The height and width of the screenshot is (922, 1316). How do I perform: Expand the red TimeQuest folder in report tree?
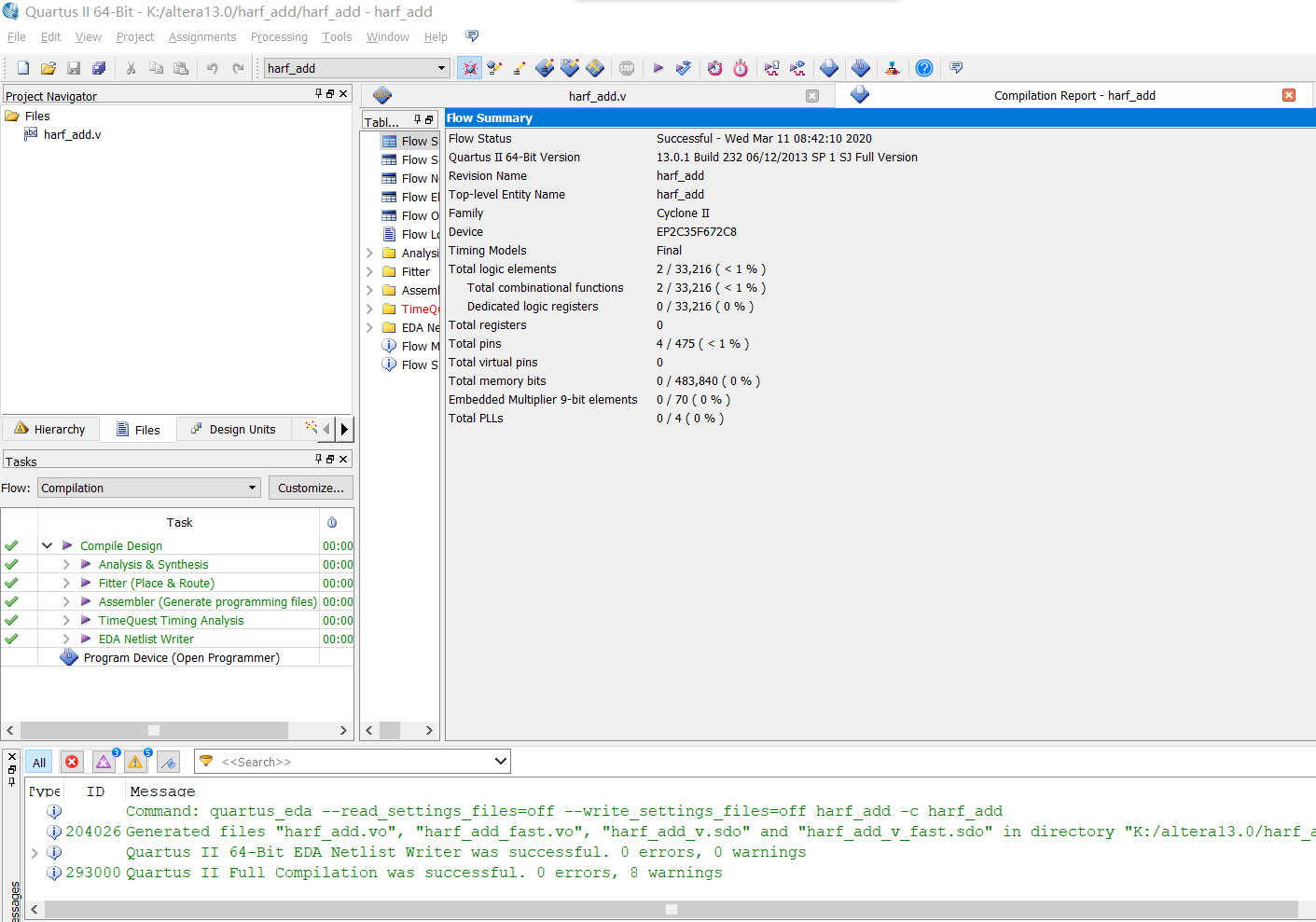click(x=369, y=310)
